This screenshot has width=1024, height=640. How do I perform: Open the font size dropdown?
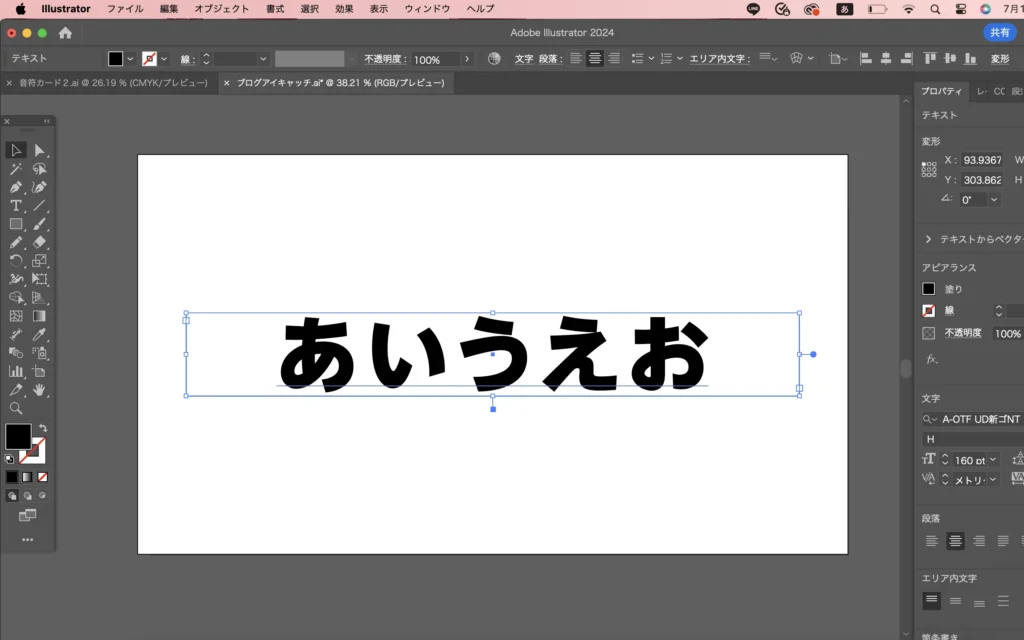993,460
